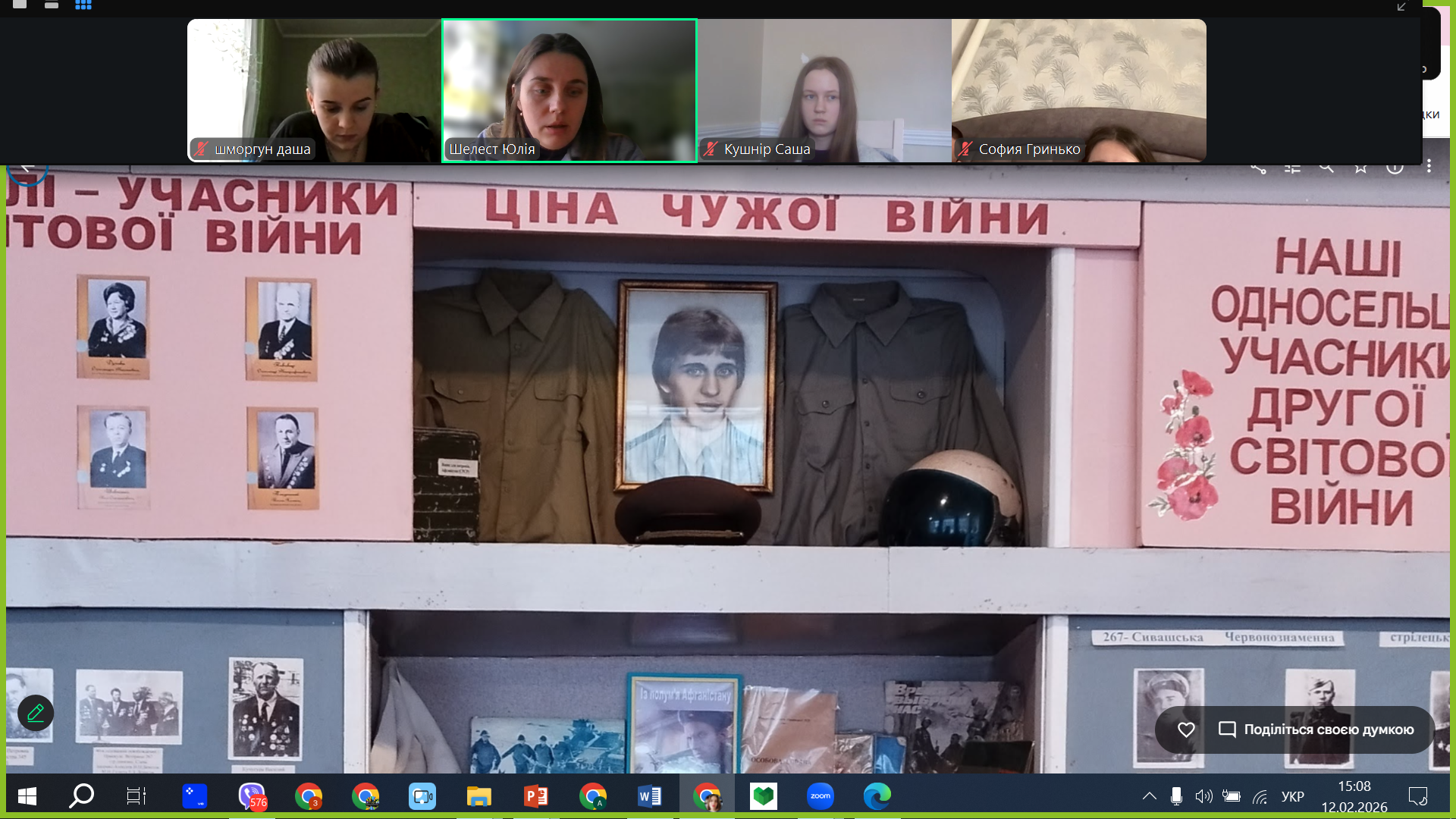Open the volume speaker control
Image resolution: width=1456 pixels, height=819 pixels.
tap(1203, 796)
